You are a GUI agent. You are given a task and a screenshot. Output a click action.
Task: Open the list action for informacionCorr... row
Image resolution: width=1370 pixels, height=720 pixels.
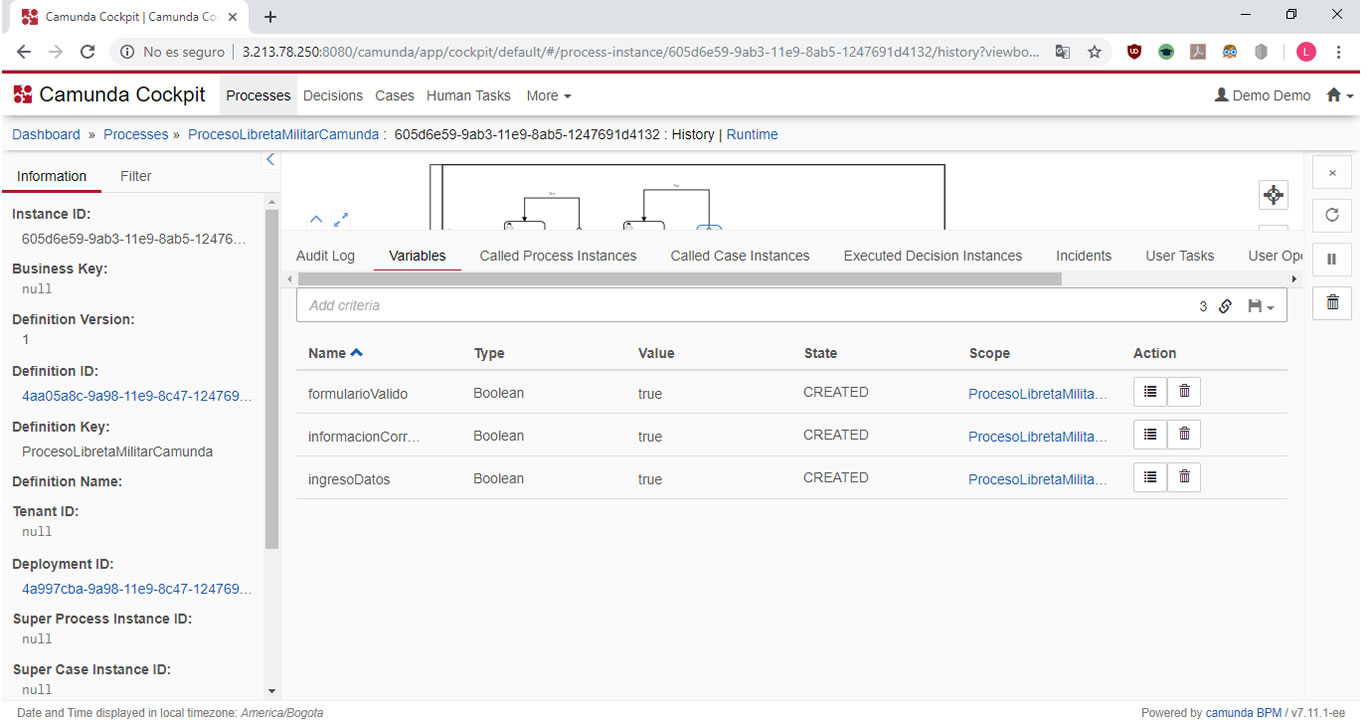1150,435
